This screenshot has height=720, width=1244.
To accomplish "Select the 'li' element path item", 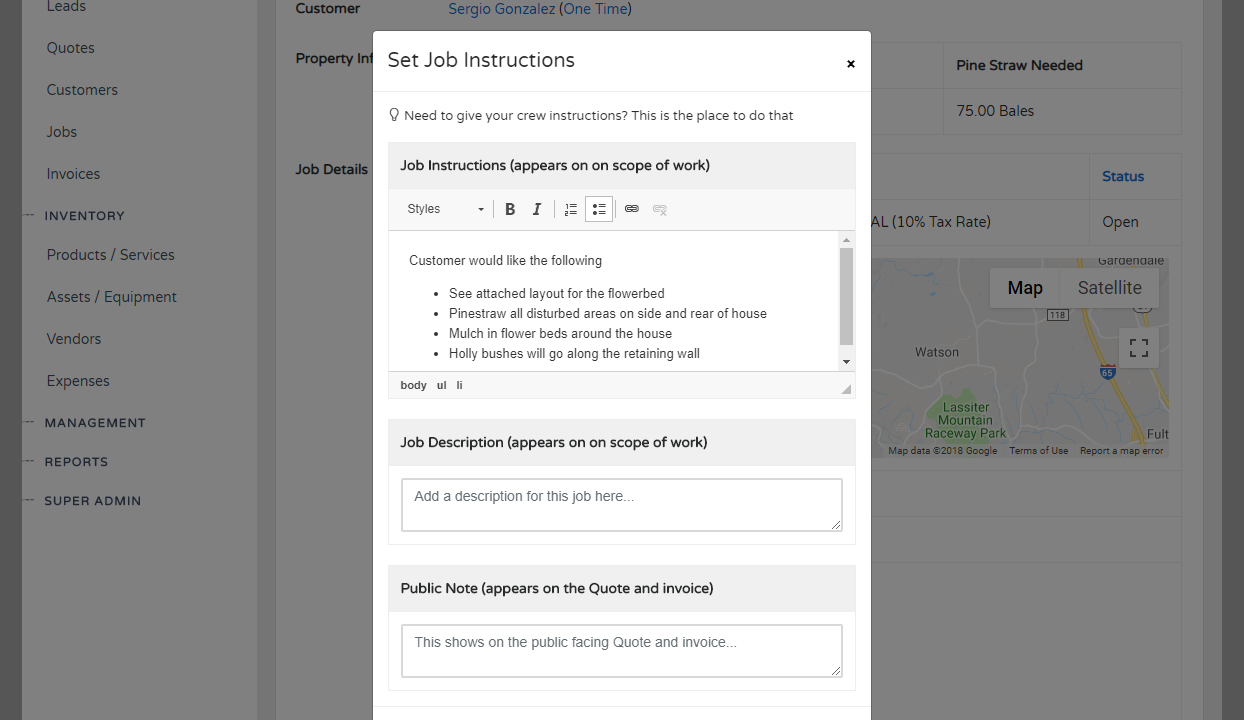I will coord(460,385).
